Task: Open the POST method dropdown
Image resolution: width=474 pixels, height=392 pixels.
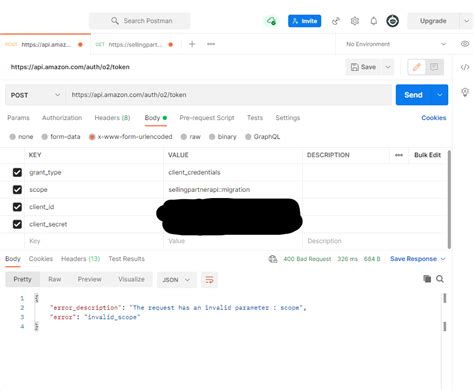Action: [x=36, y=95]
